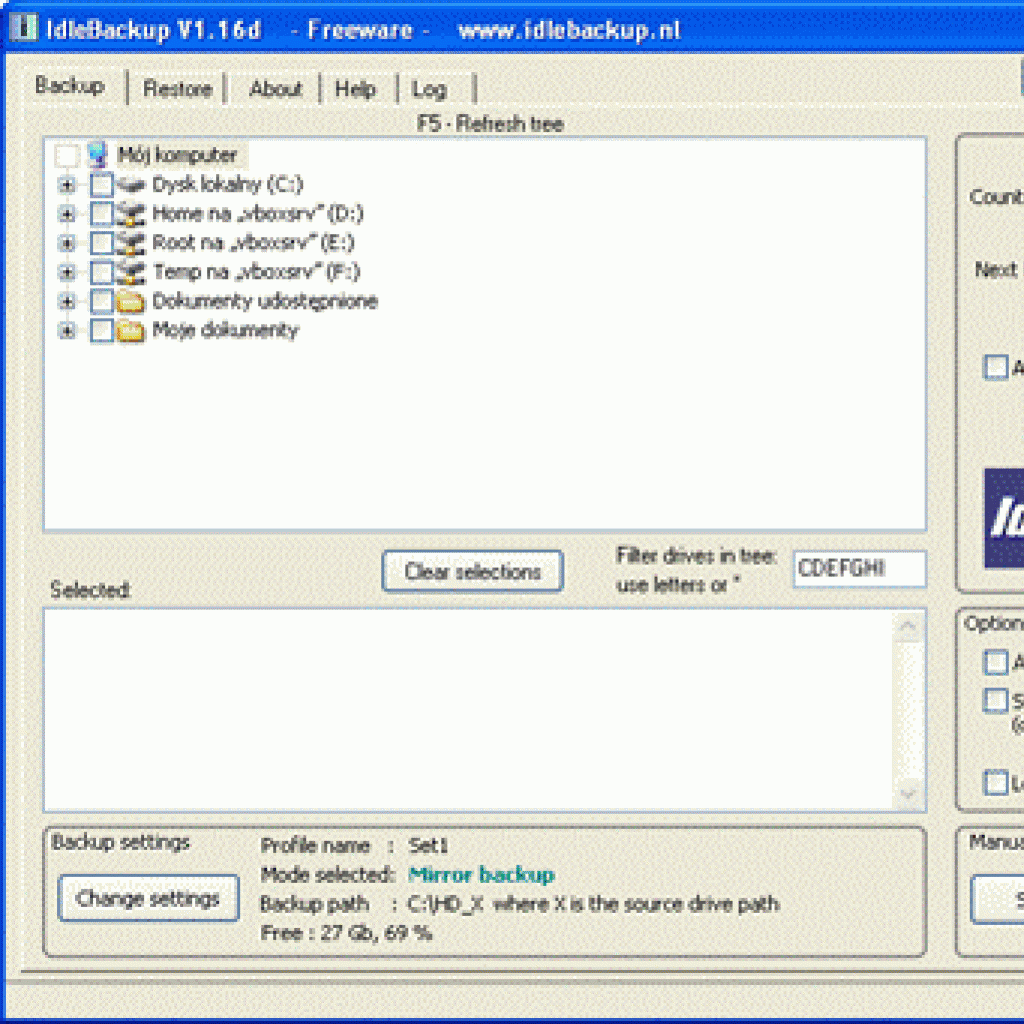Select the Dysk lokalny (C:) label
The height and width of the screenshot is (1024, 1024).
[x=228, y=185]
